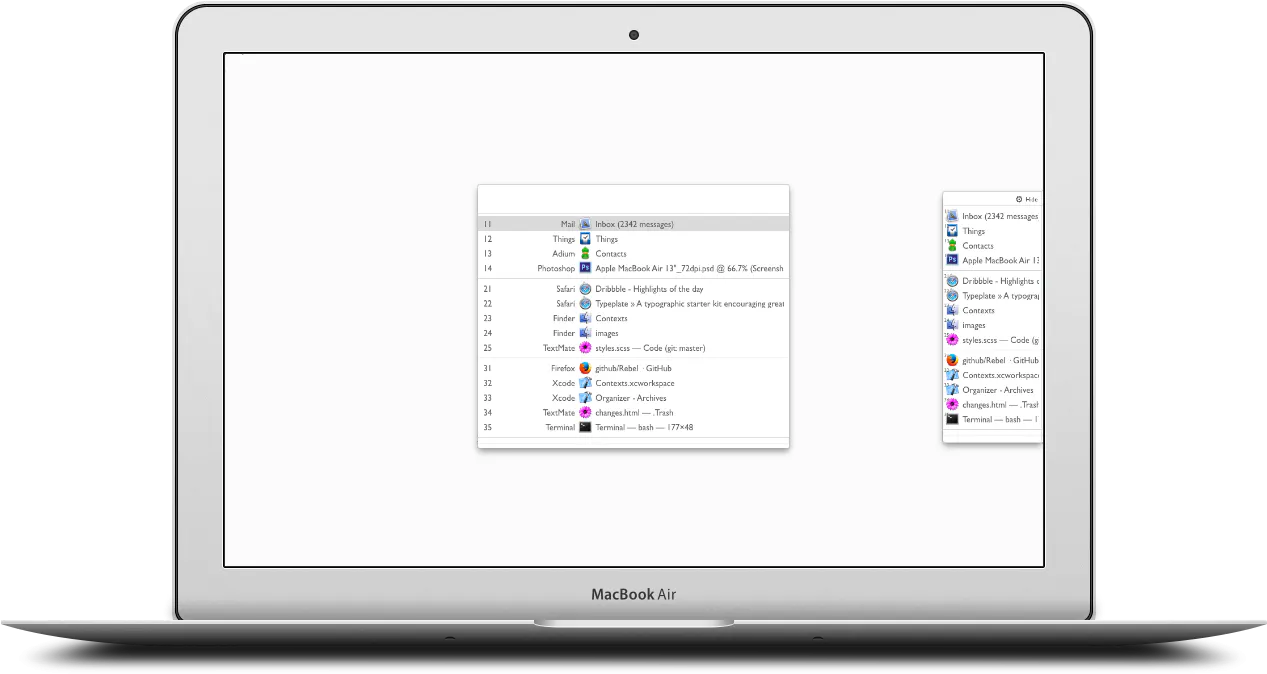Viewport: 1267px width, 674px height.
Task: Click 'Things' text in the right sidebar
Action: pos(974,231)
